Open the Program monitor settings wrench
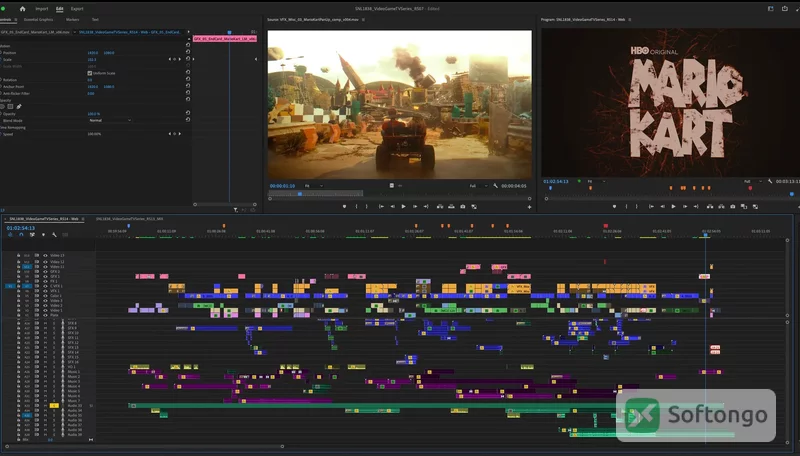The height and width of the screenshot is (456, 800). [x=770, y=181]
